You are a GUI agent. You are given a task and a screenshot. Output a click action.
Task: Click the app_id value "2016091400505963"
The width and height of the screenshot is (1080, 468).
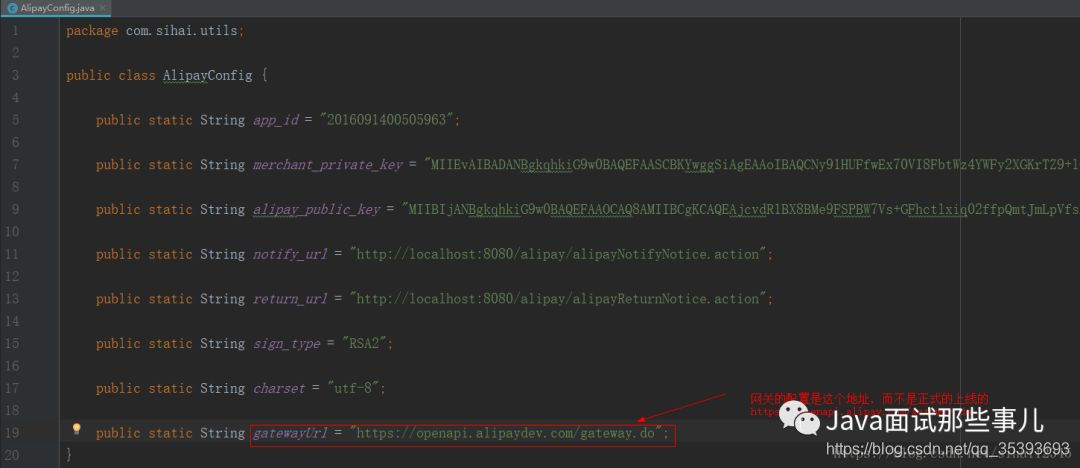[x=386, y=120]
